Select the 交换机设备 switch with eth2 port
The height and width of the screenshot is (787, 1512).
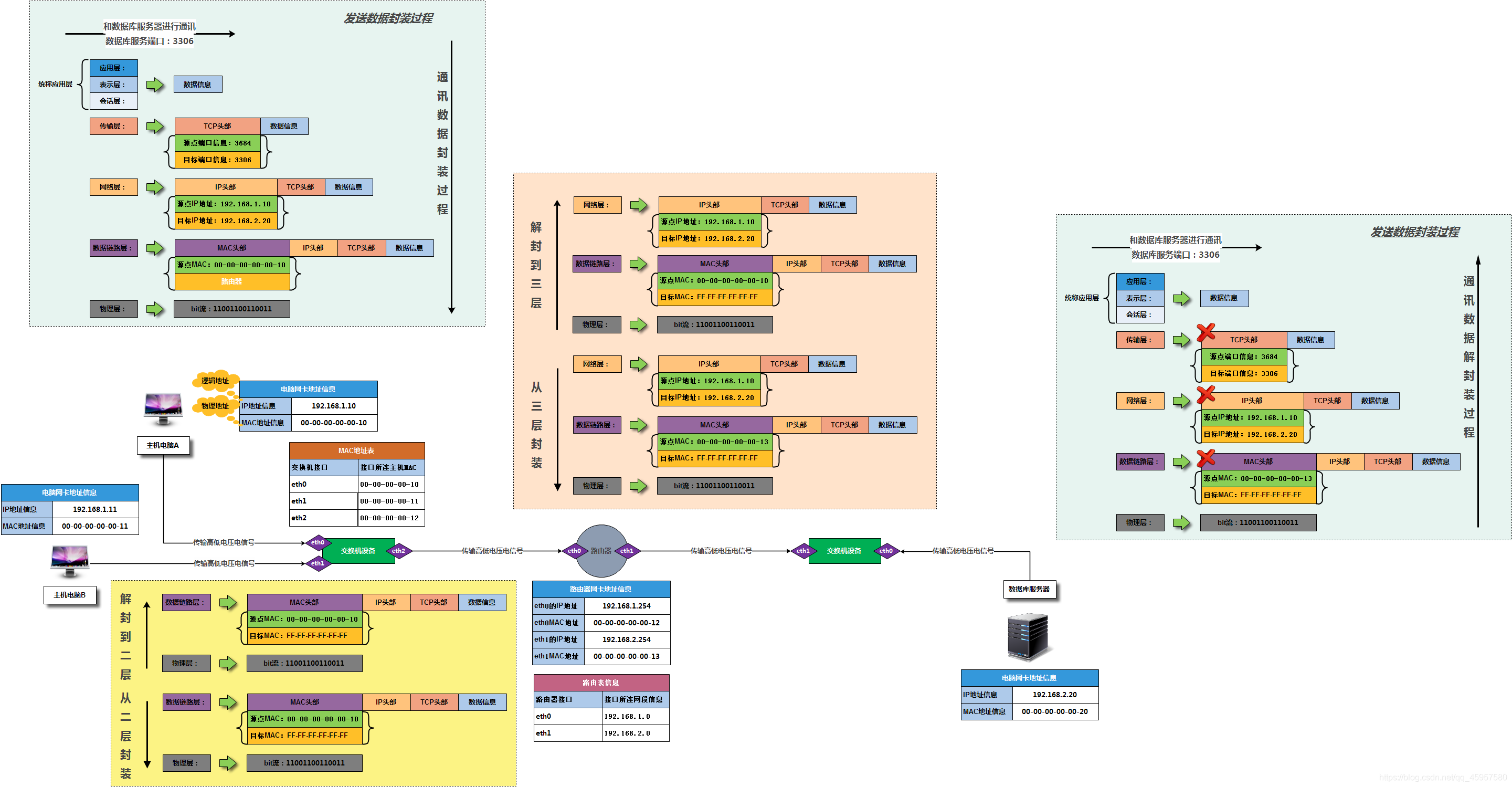[358, 551]
